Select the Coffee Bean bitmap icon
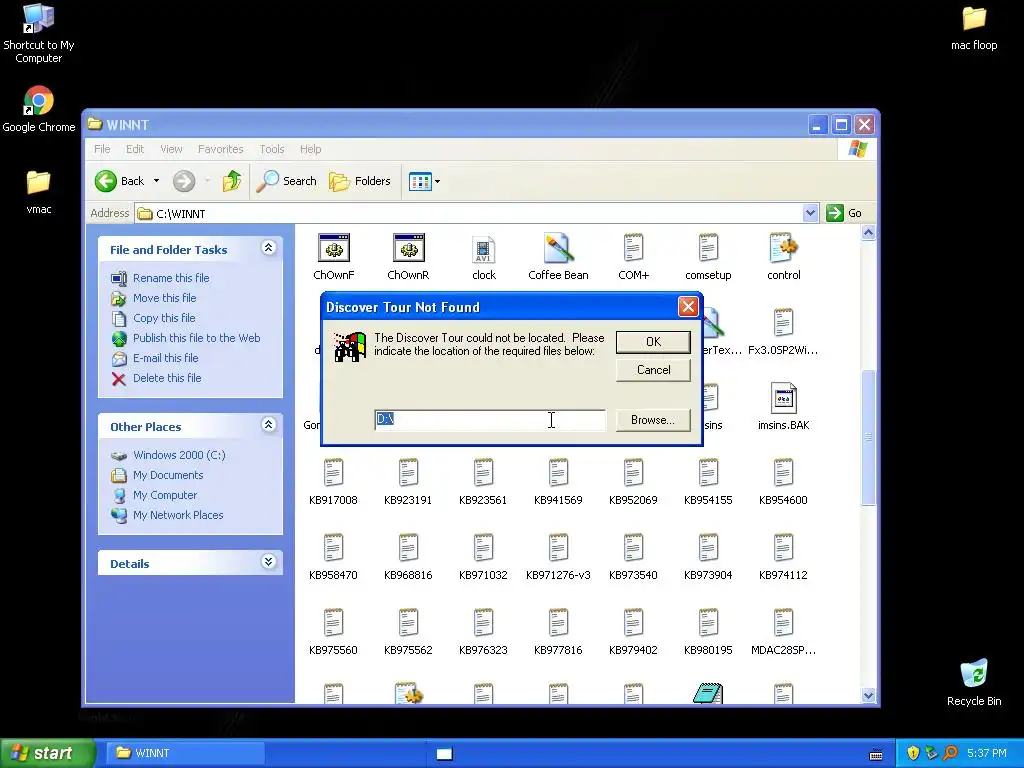This screenshot has width=1024, height=768. point(558,249)
